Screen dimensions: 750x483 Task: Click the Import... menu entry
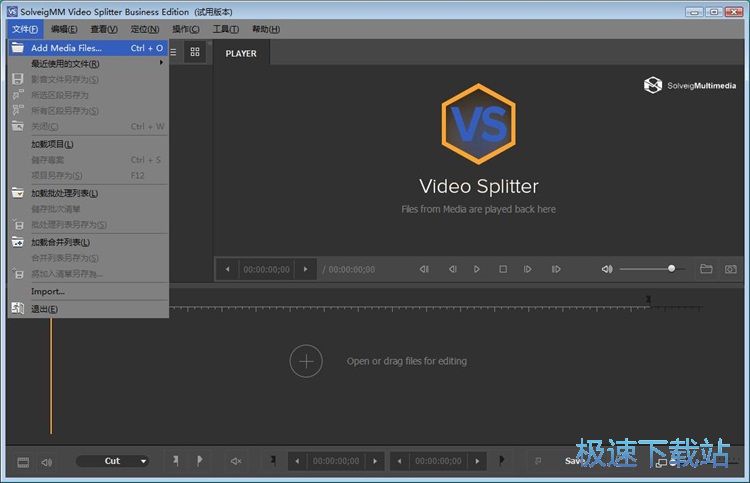coord(48,291)
